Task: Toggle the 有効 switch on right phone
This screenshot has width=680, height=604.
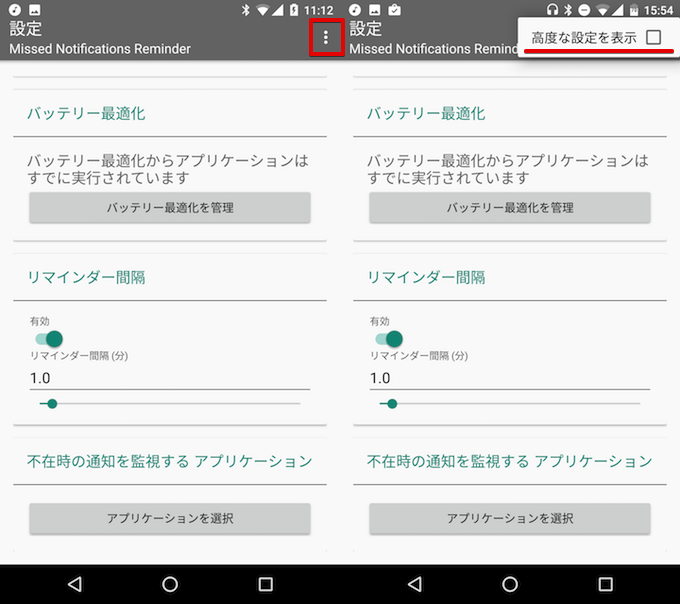Action: [x=390, y=339]
